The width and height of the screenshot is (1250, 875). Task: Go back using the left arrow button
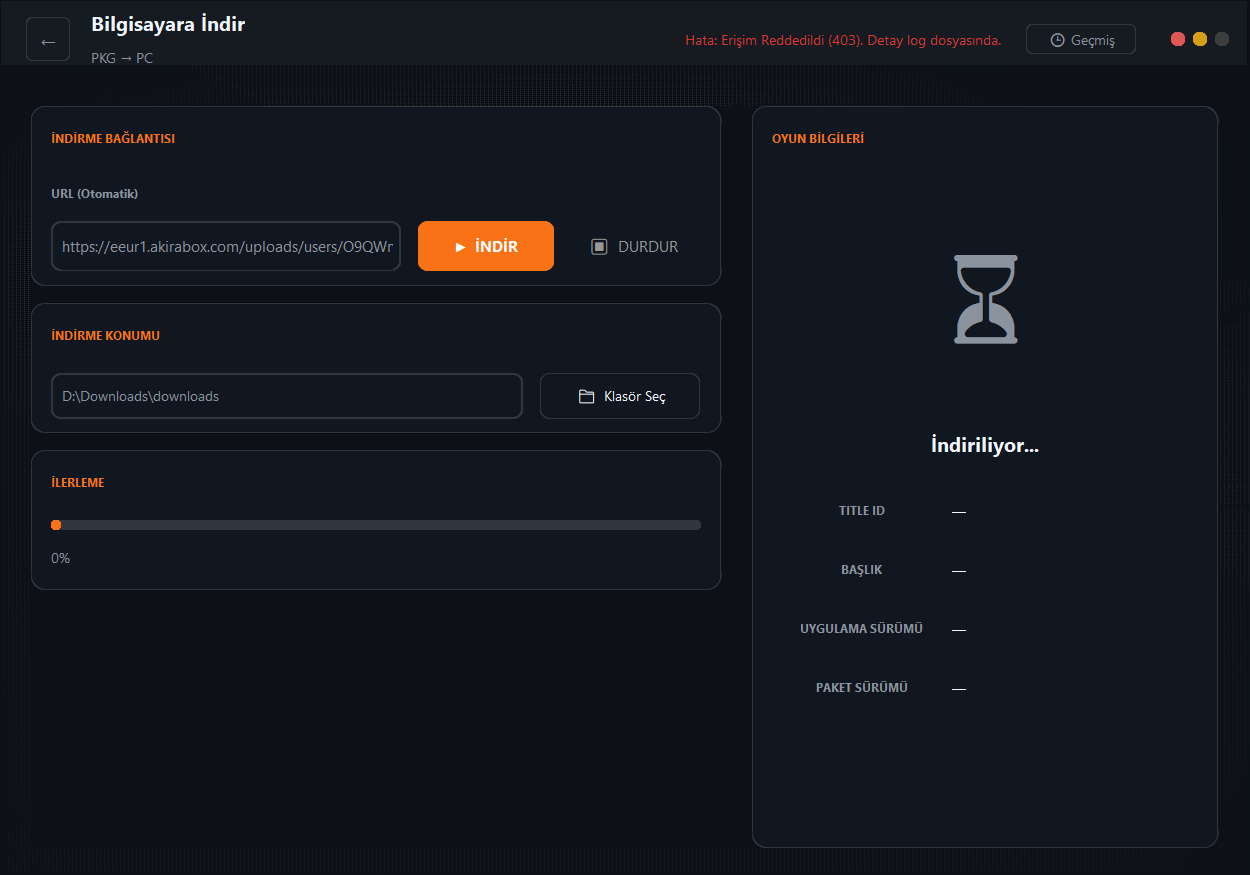[48, 39]
